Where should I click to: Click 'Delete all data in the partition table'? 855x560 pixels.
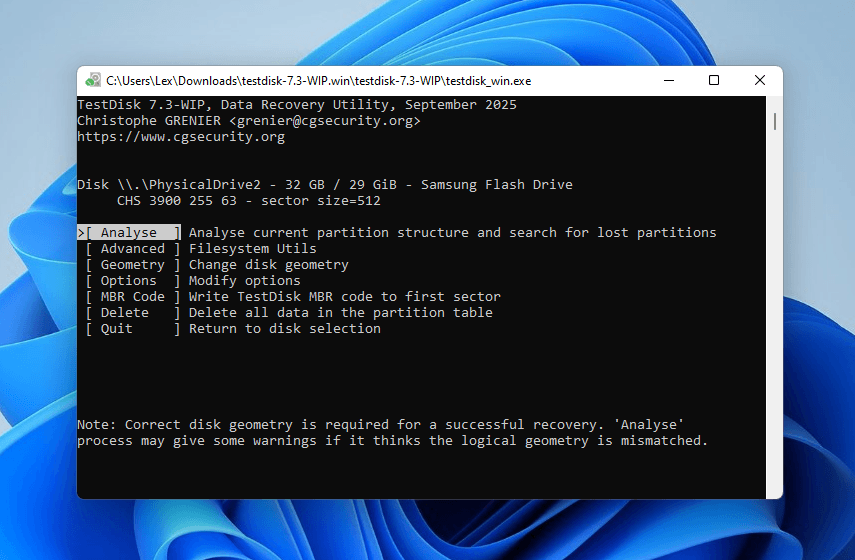click(x=341, y=313)
